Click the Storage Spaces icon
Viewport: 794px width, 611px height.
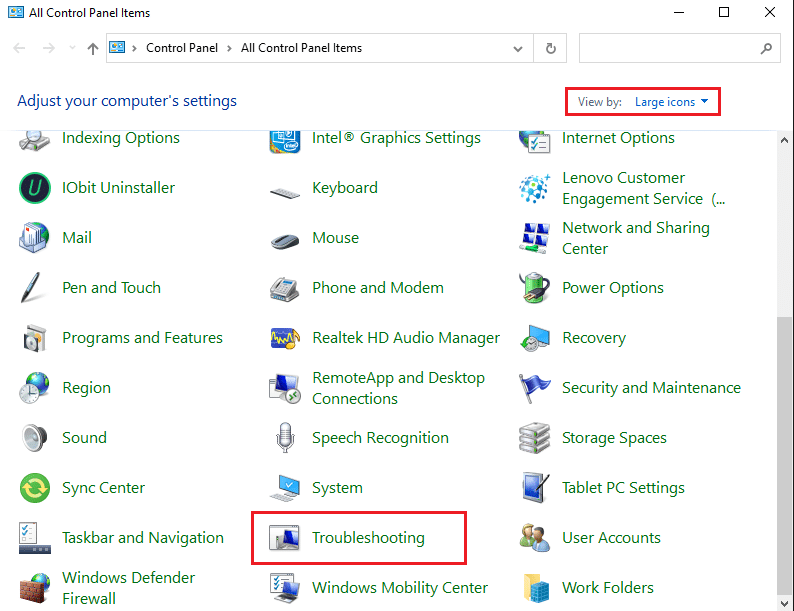(535, 438)
